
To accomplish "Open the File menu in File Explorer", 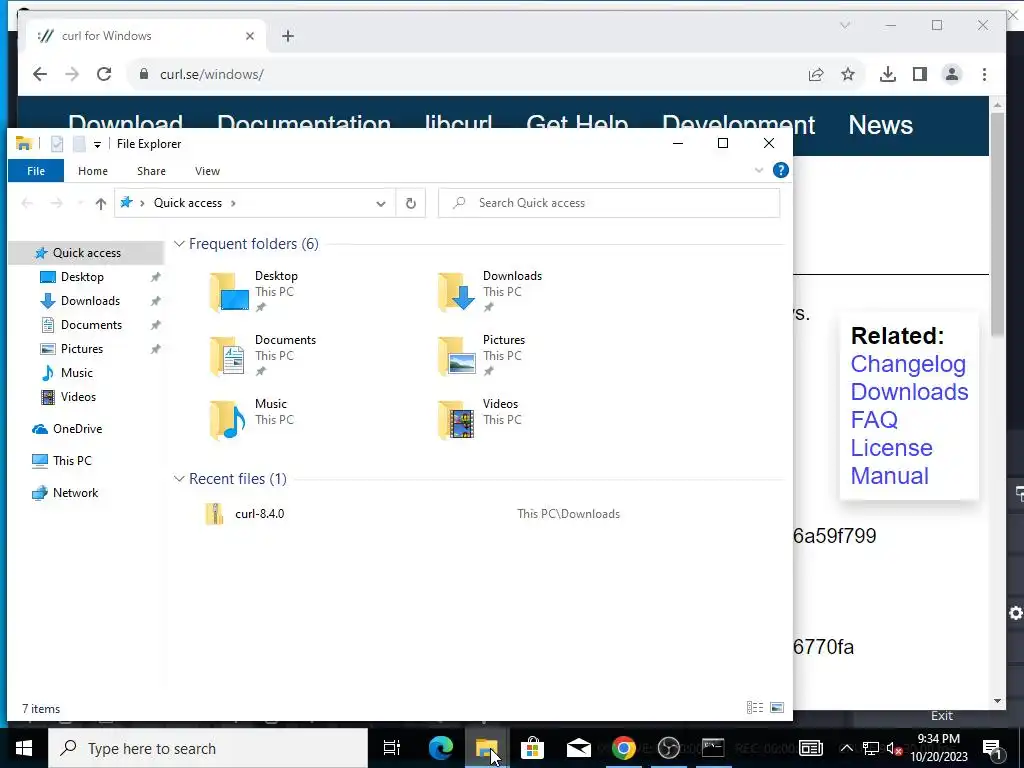I will 36,171.
